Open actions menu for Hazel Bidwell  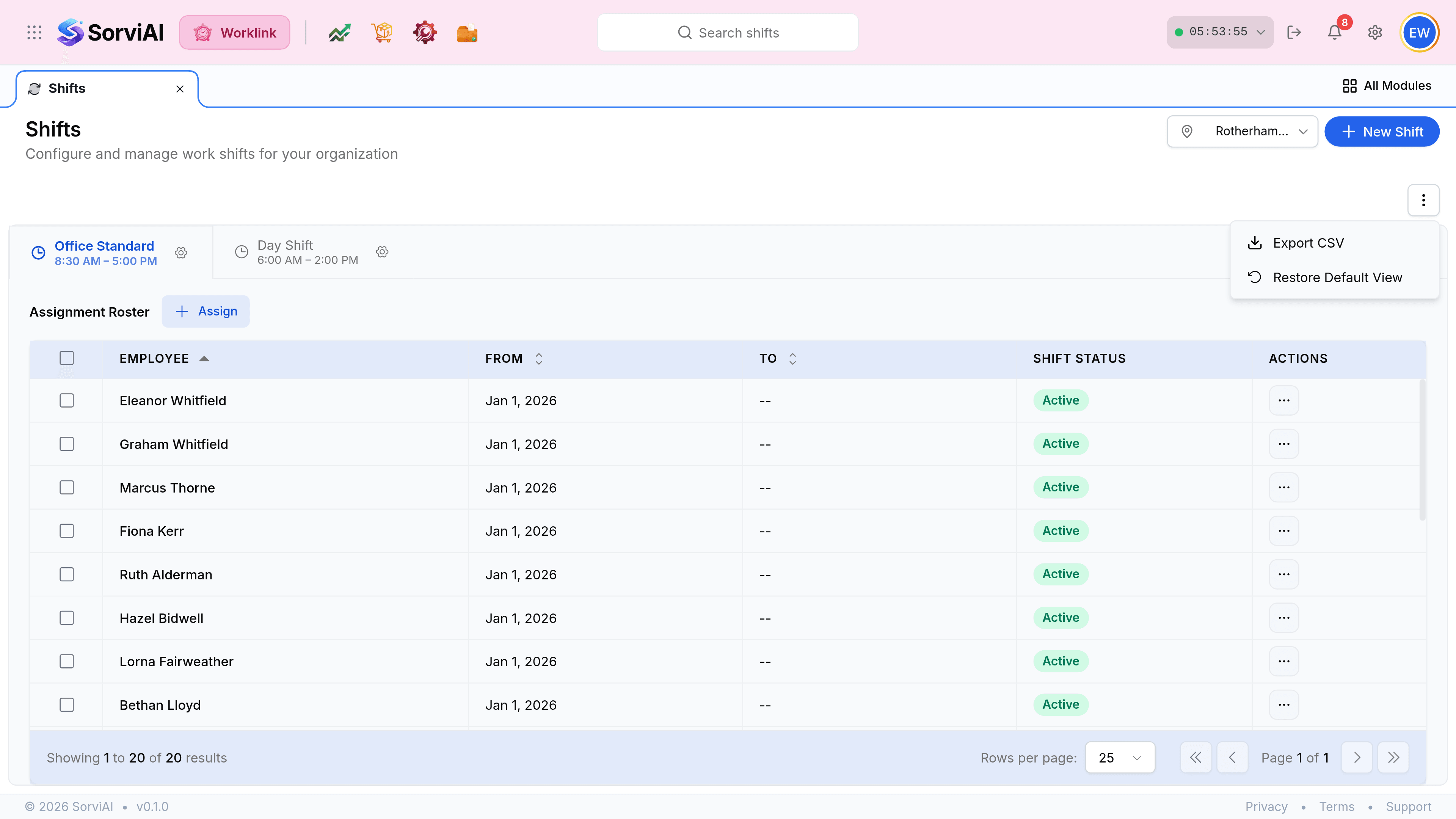pos(1283,618)
